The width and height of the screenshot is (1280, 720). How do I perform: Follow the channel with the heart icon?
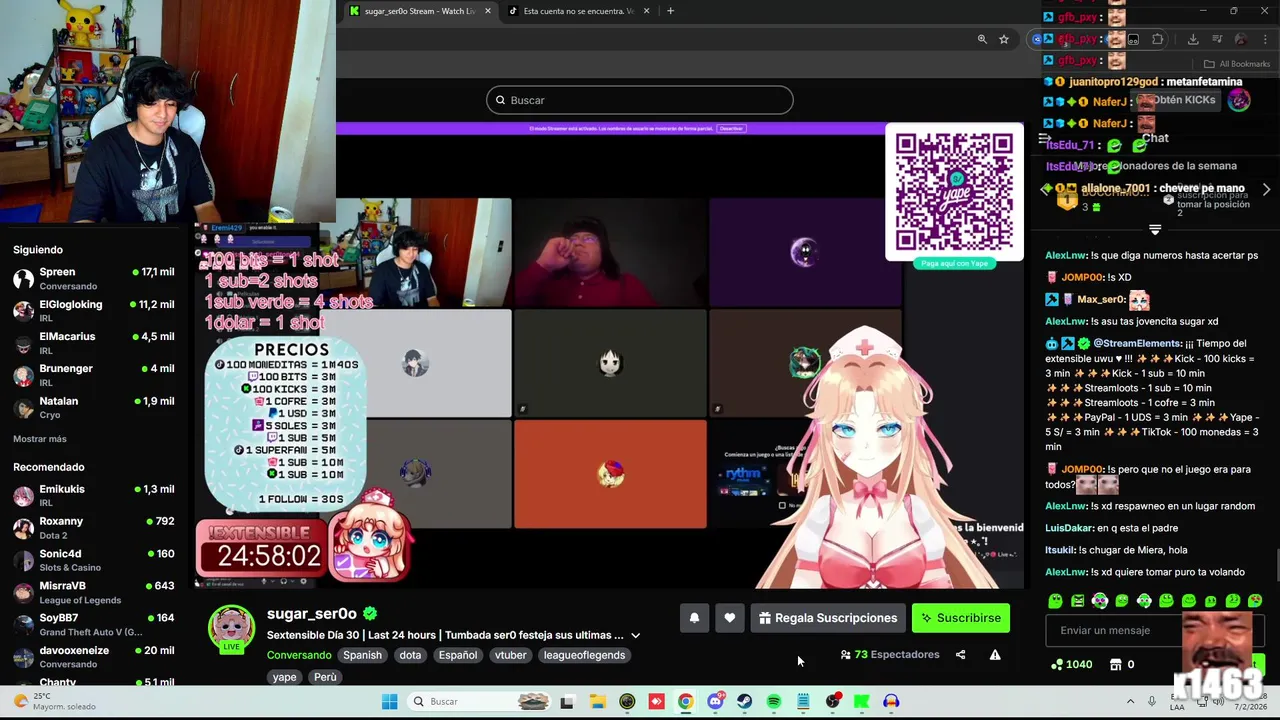730,618
